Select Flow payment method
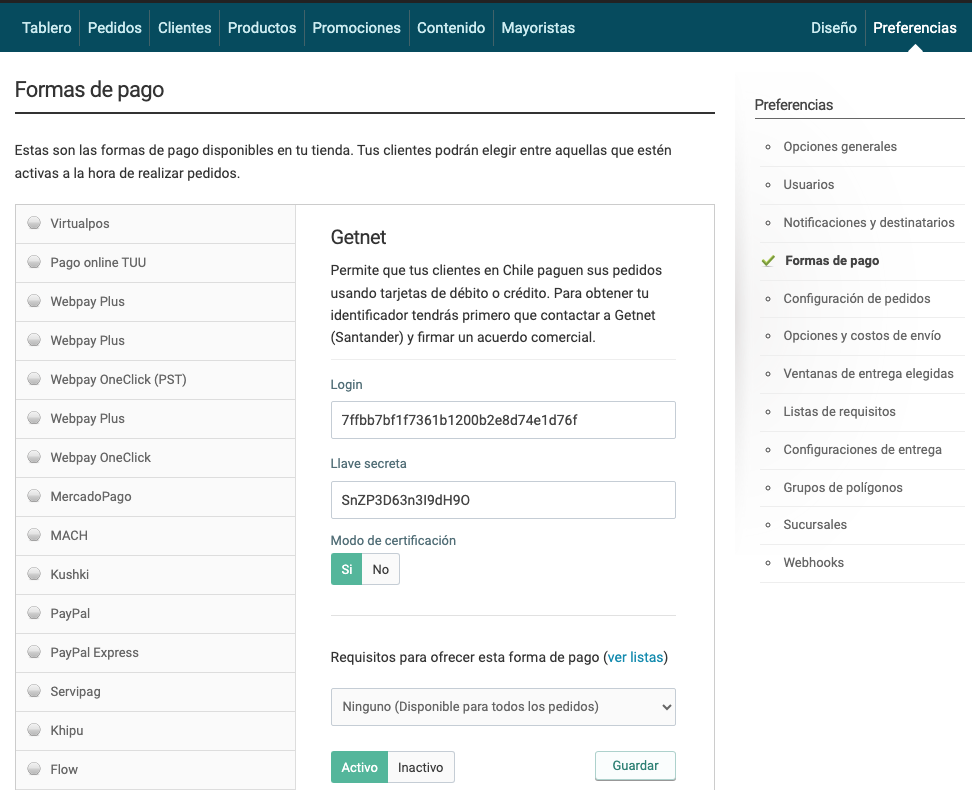972x790 pixels. coord(156,771)
